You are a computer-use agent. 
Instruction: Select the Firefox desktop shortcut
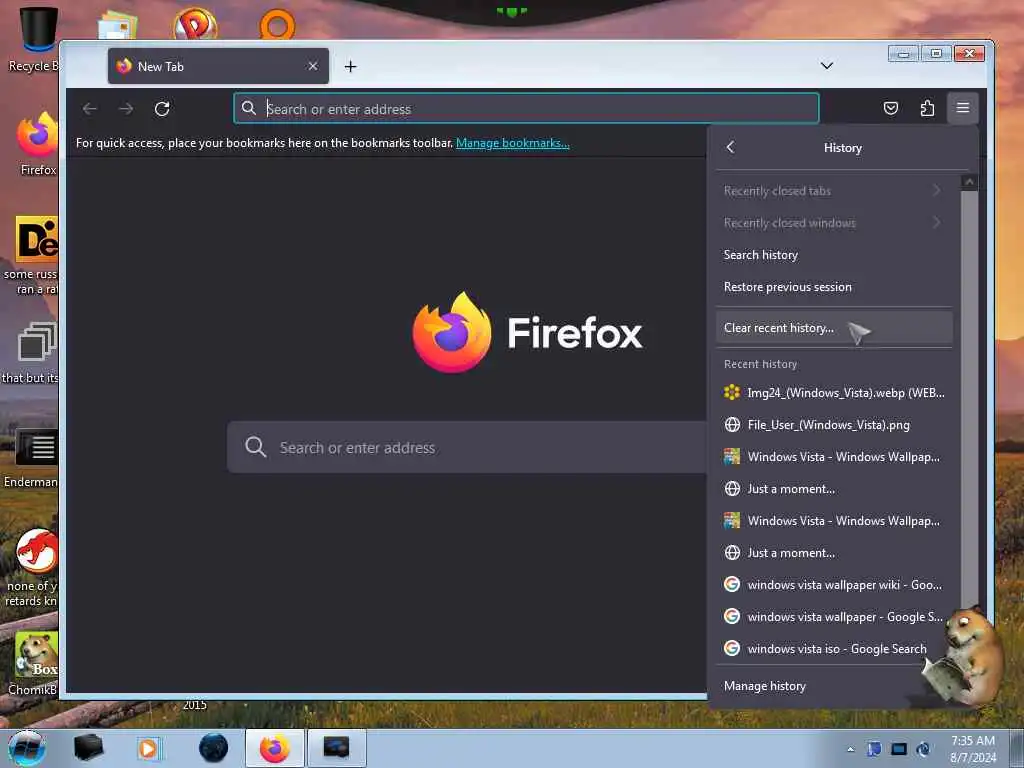(37, 144)
